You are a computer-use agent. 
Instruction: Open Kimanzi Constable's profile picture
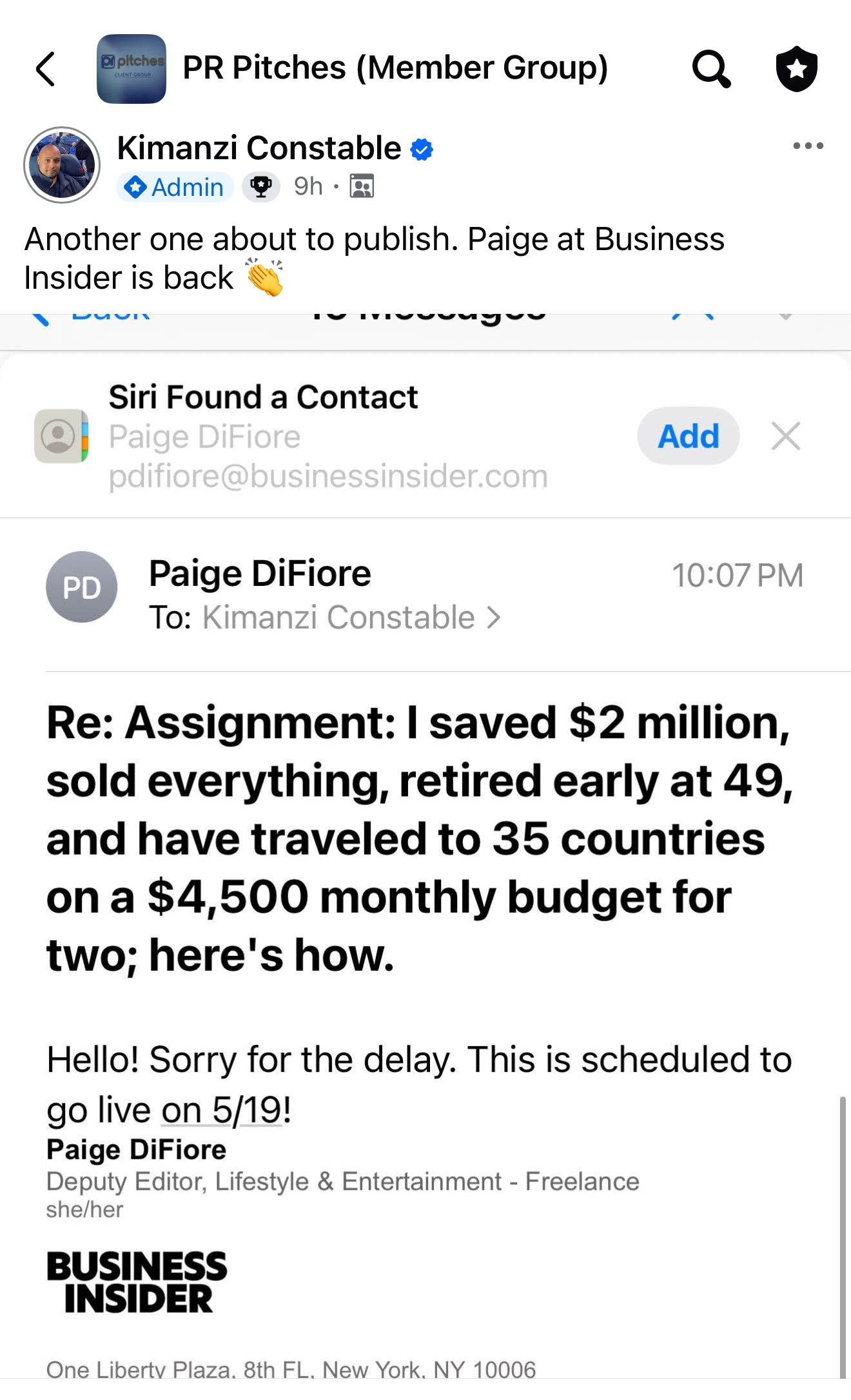(x=62, y=165)
